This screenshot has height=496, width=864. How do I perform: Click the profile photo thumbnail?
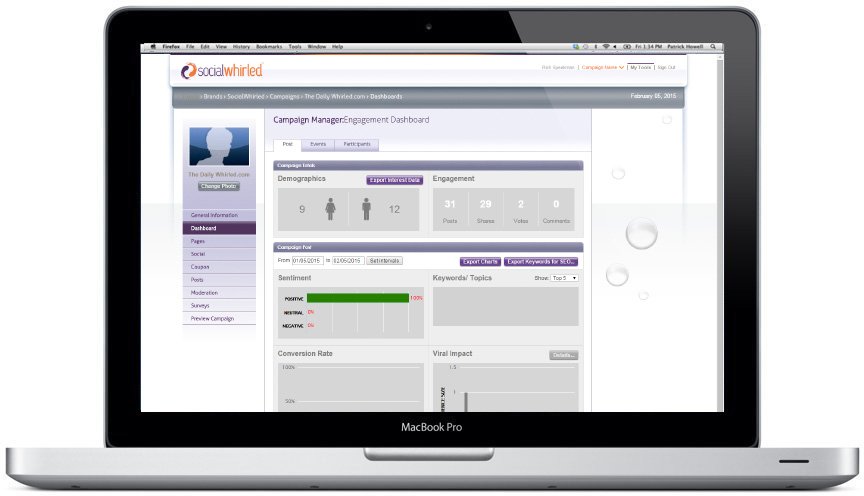point(218,146)
